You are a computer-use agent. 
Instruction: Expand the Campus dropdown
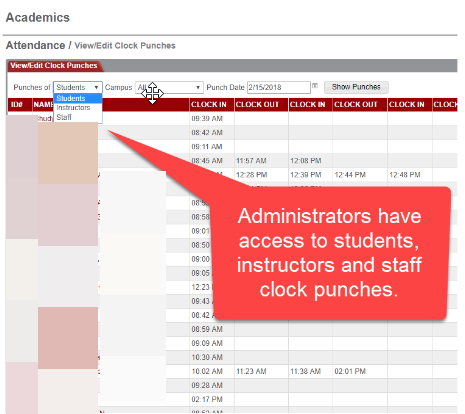point(169,87)
